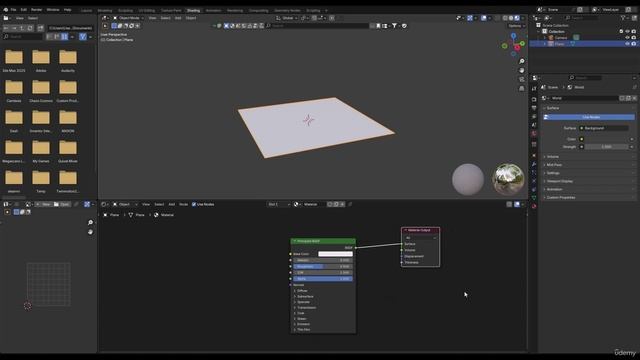Open the Window menu
This screenshot has height=360, width=640.
coord(53,9)
